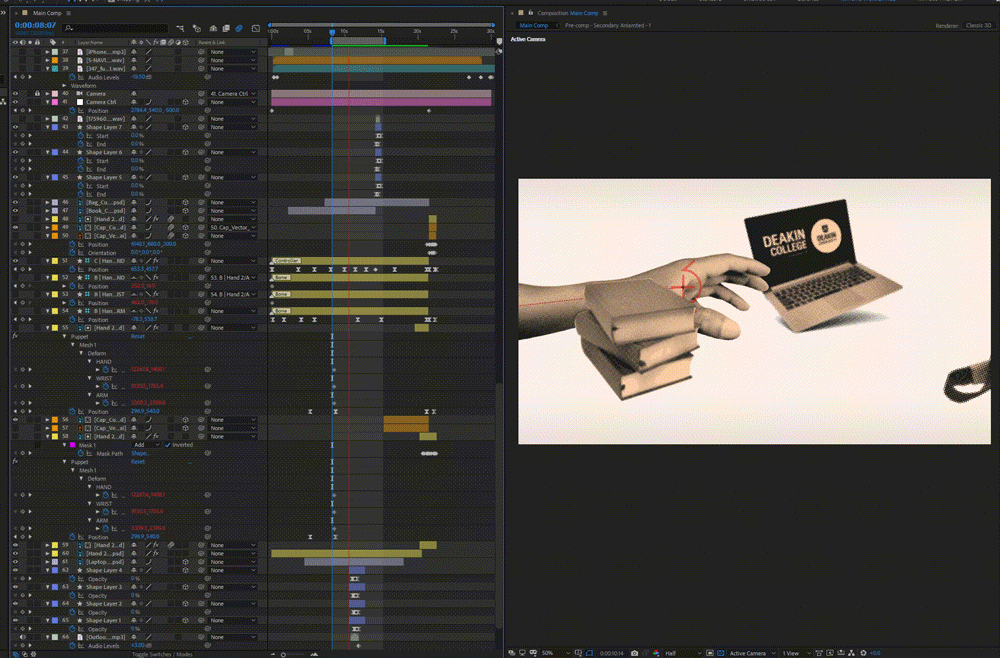Click stopwatch for Camera Ctrl Position
The width and height of the screenshot is (1000, 658).
72,110
